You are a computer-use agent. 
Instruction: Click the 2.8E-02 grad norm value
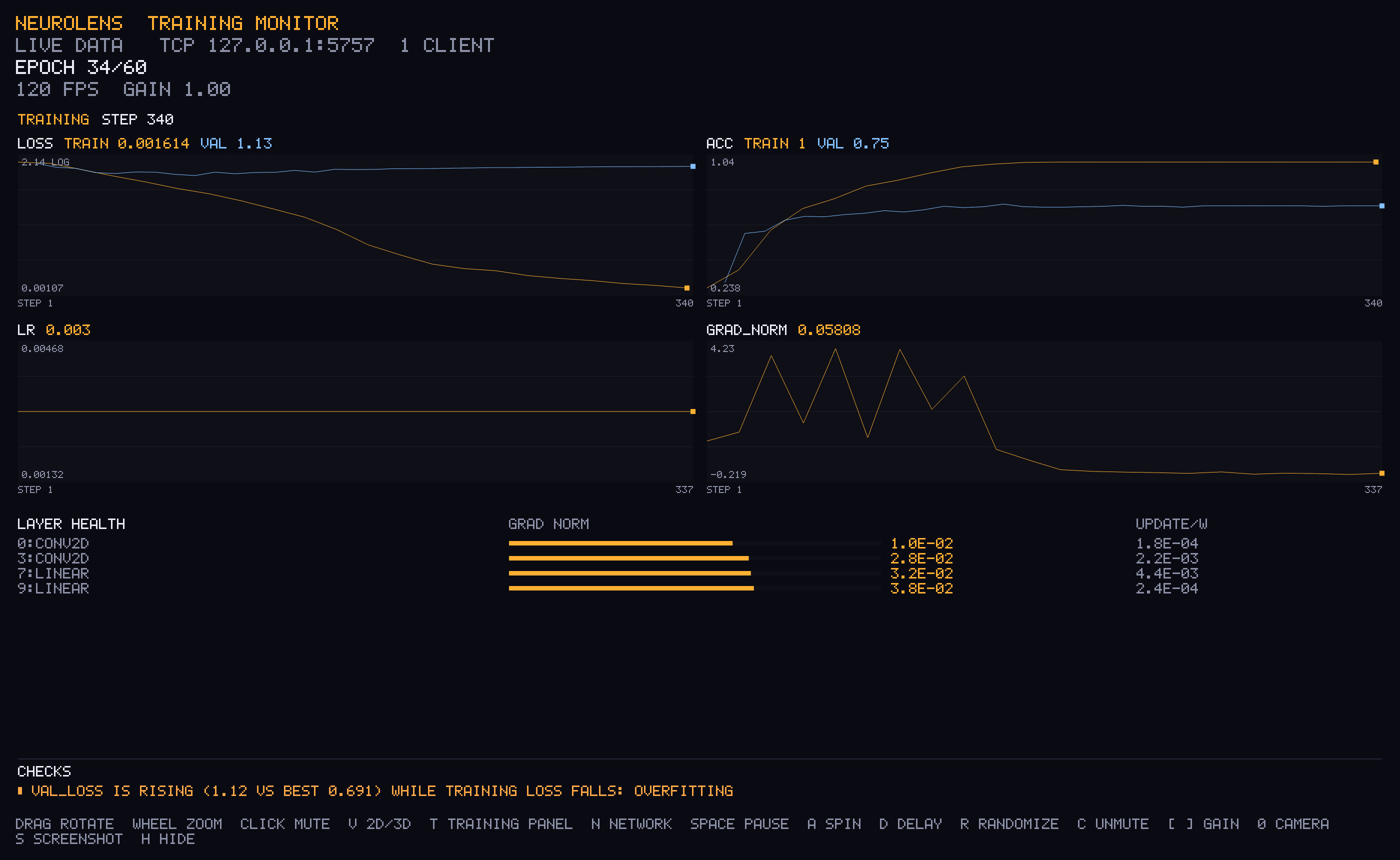921,558
